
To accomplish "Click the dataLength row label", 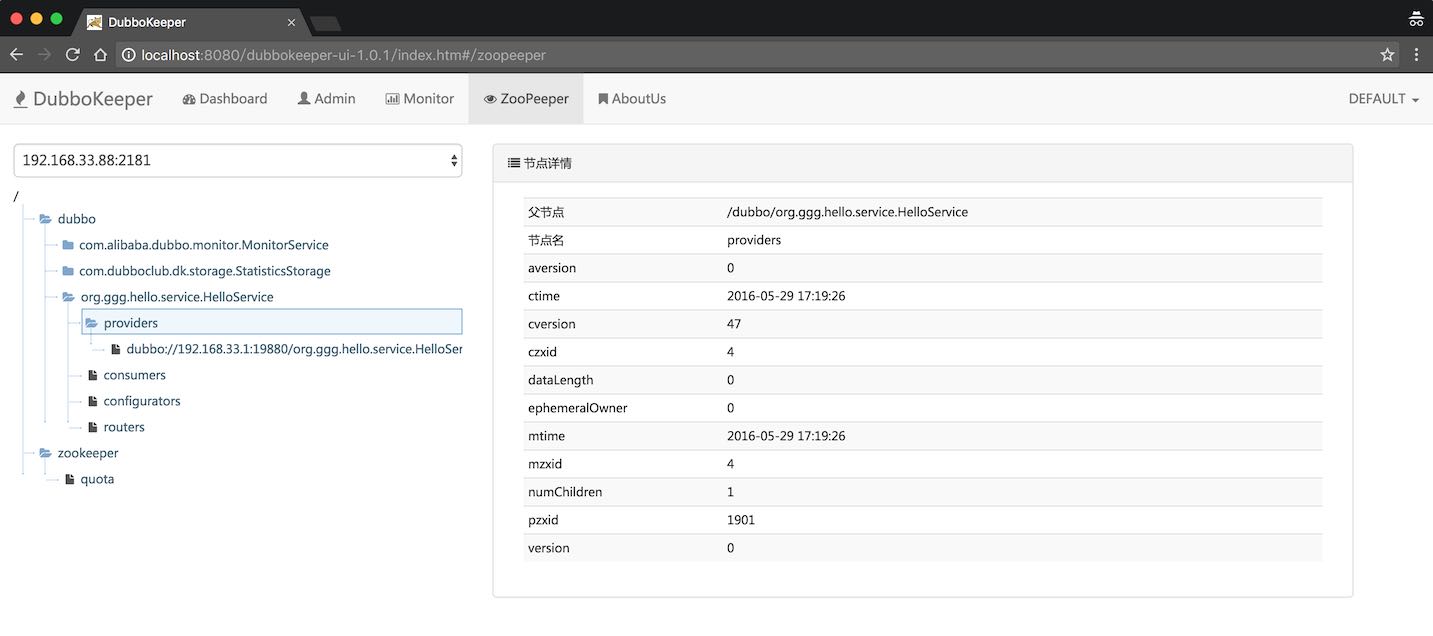I will (561, 380).
